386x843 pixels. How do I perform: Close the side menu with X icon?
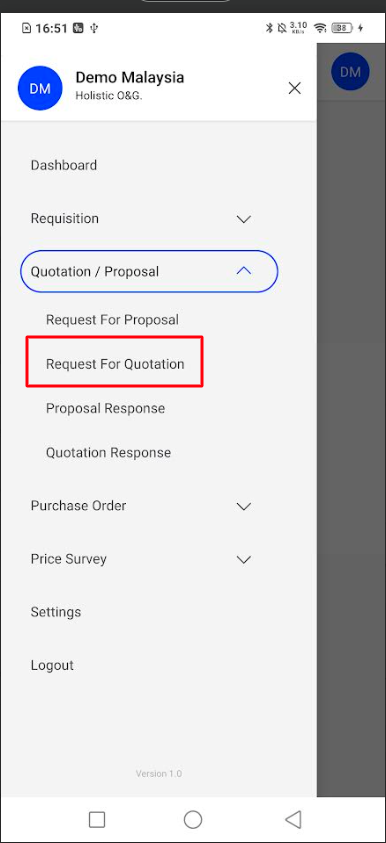[294, 88]
